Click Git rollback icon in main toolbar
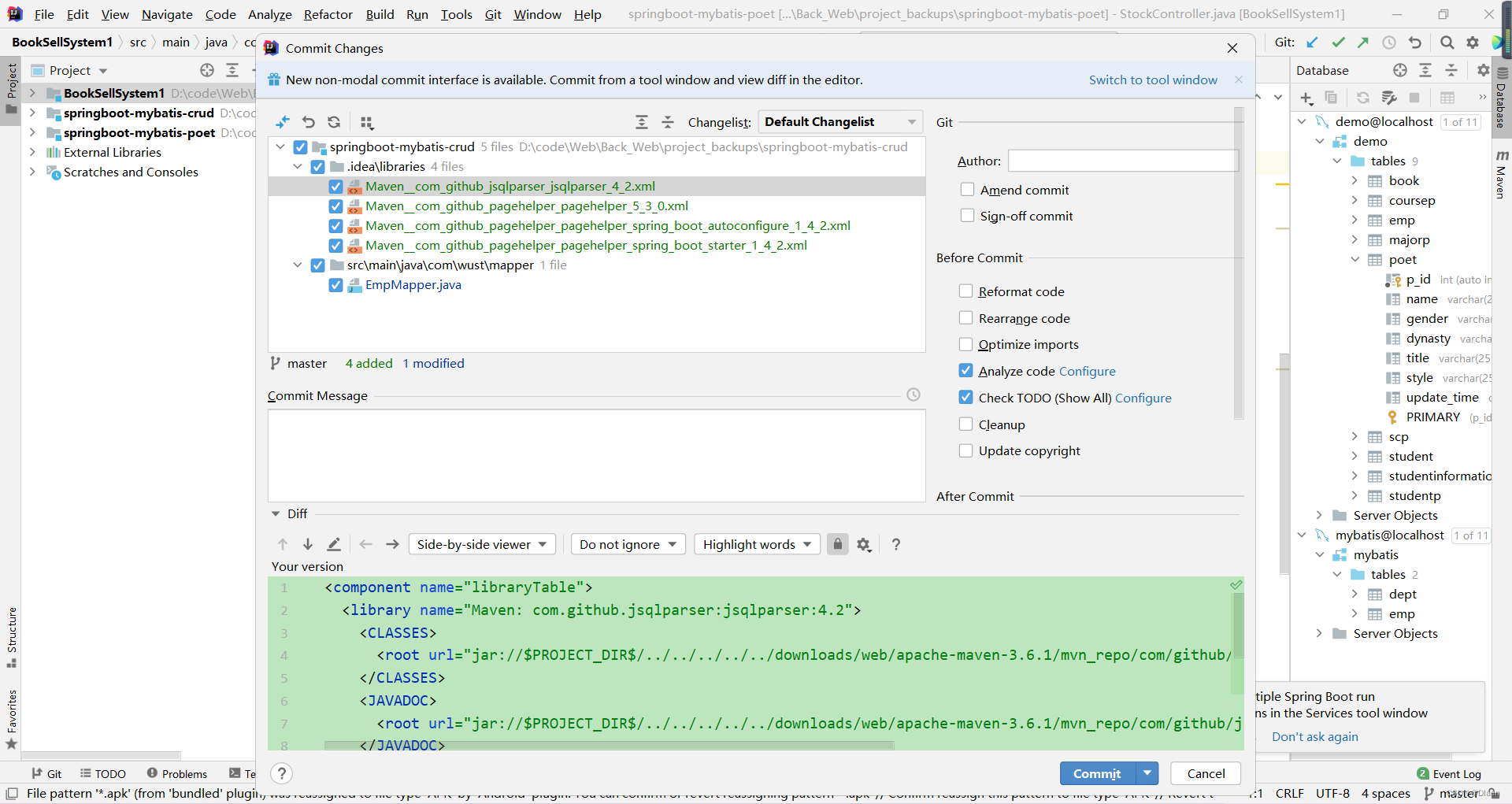 pyautogui.click(x=1415, y=43)
